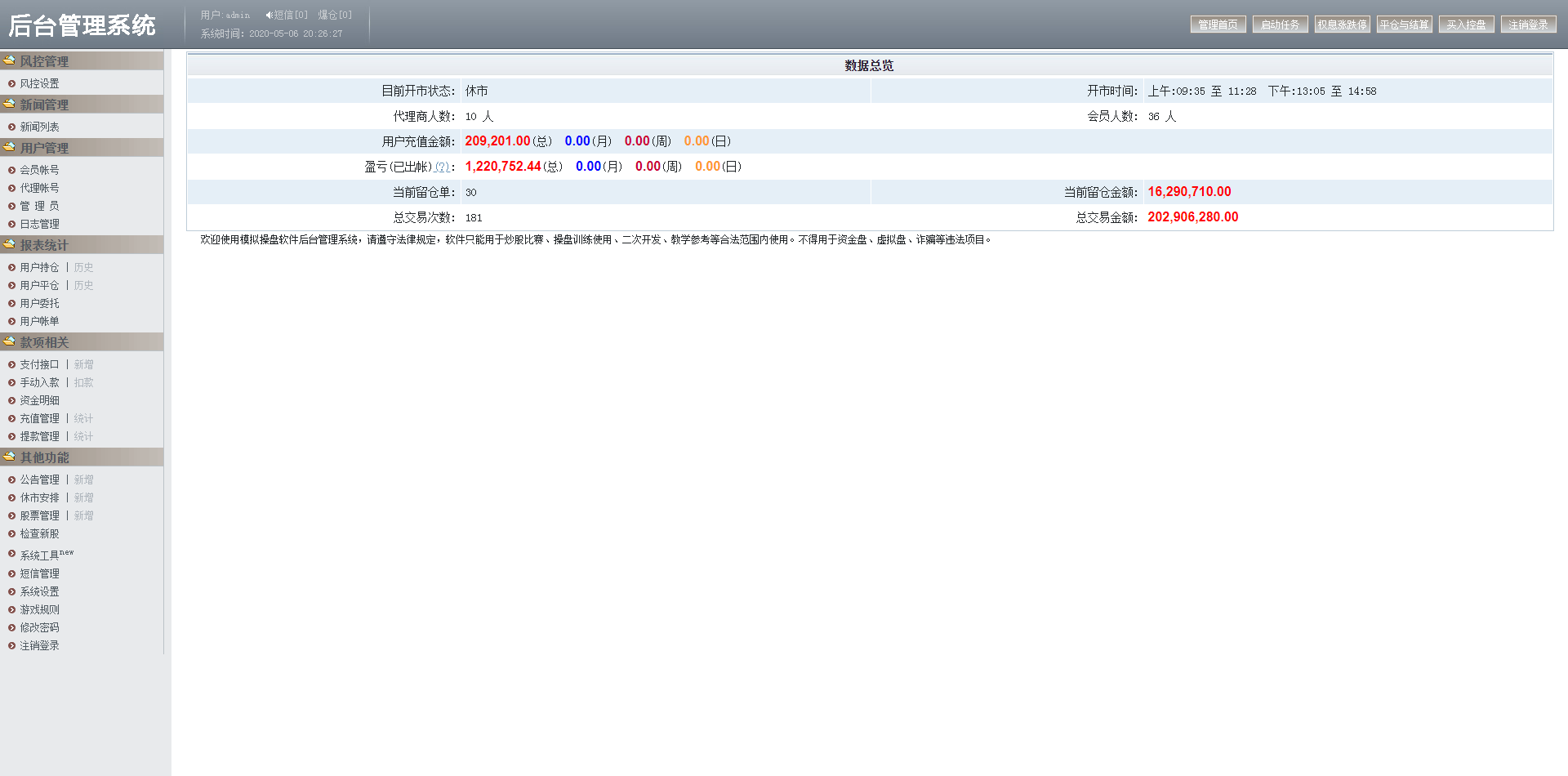This screenshot has width=1568, height=776.
Task: Click the 爆仓[0] counter in the top bar
Action: pos(334,14)
